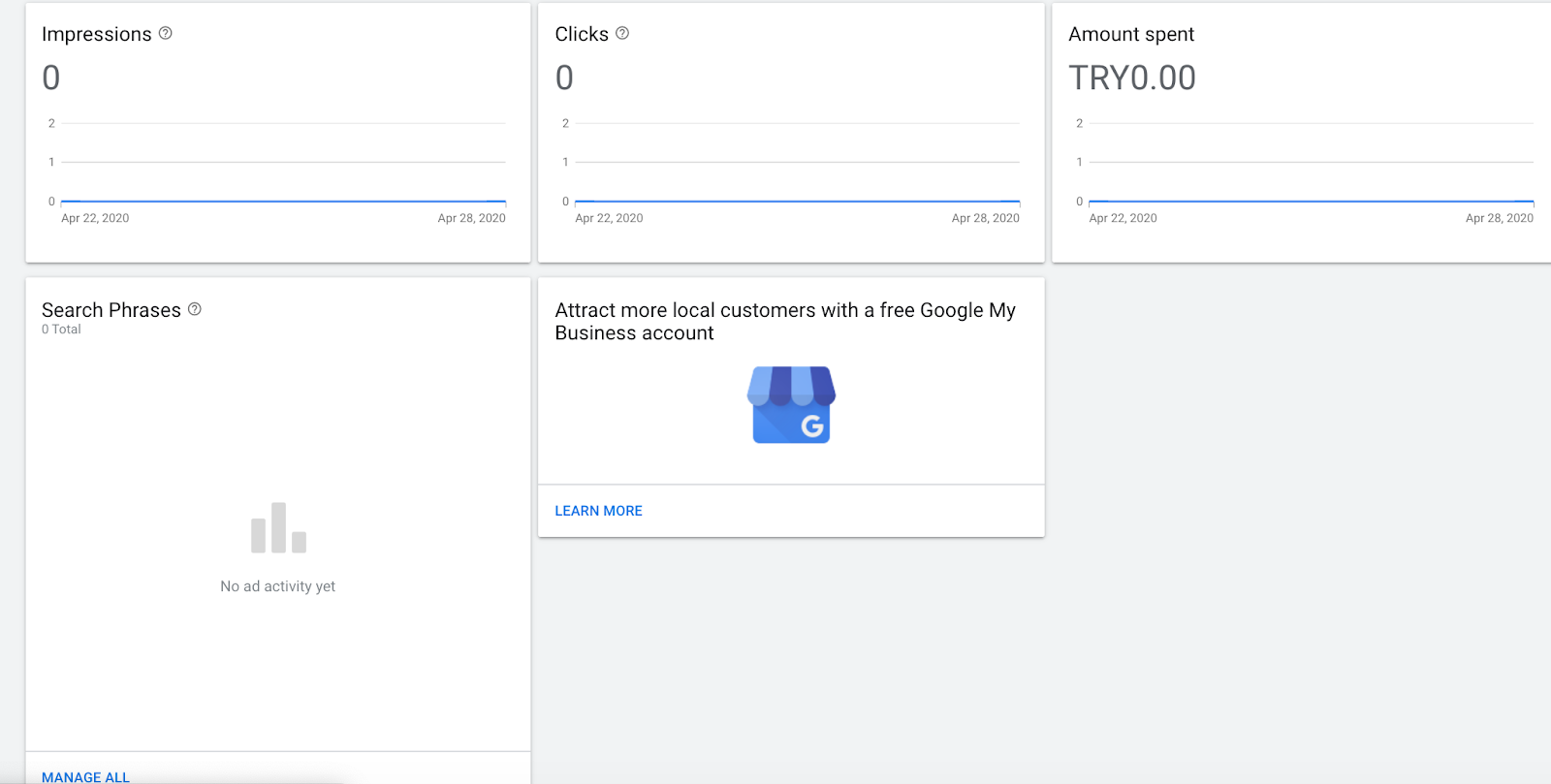Click Apr 22, 2020 label on Impressions chart
Image resolution: width=1551 pixels, height=784 pixels.
point(95,218)
